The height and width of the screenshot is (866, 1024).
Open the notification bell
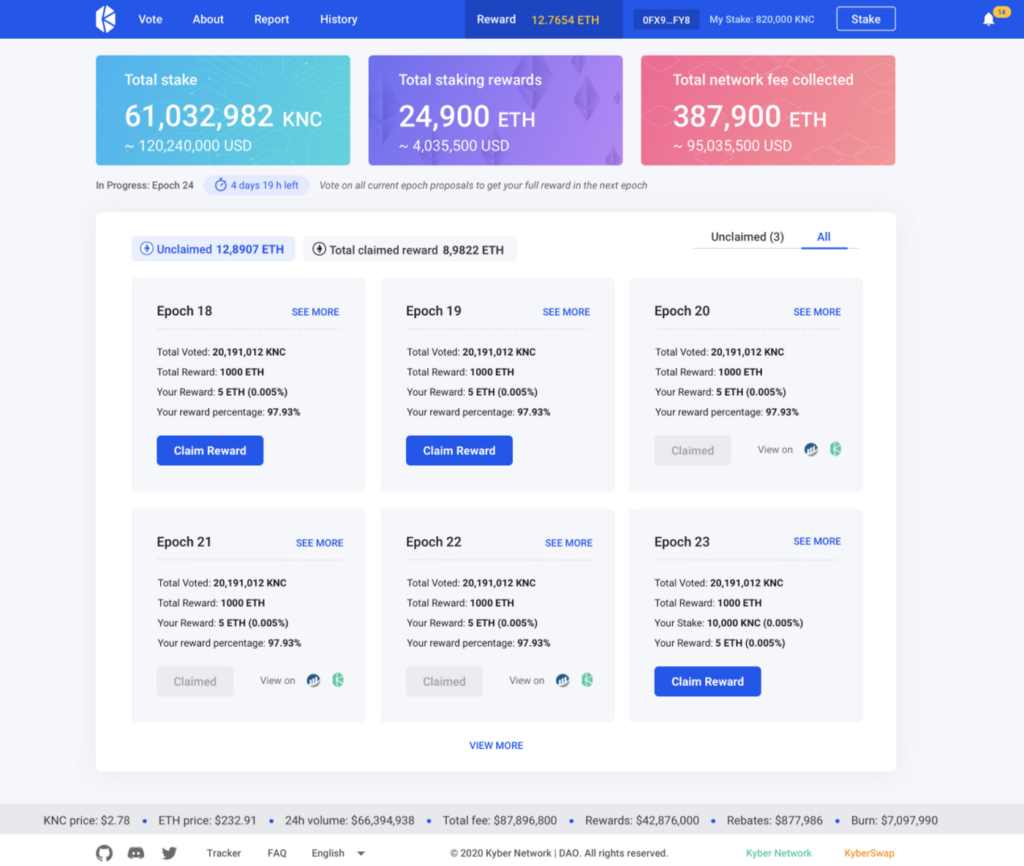click(989, 20)
